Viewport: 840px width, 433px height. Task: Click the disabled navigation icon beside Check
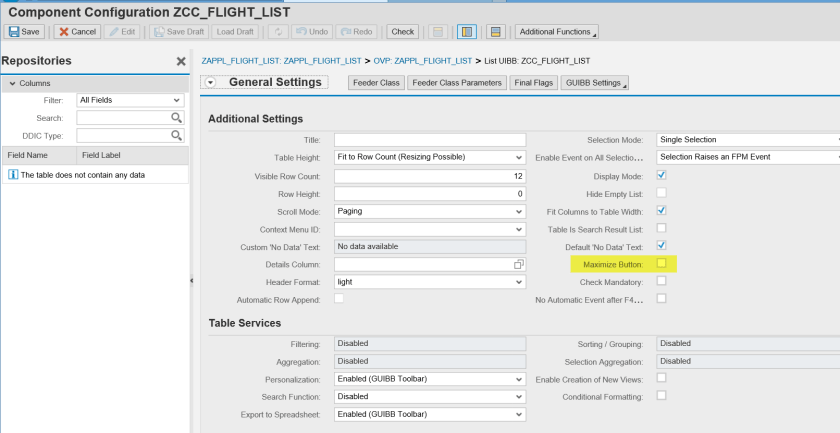[x=437, y=32]
